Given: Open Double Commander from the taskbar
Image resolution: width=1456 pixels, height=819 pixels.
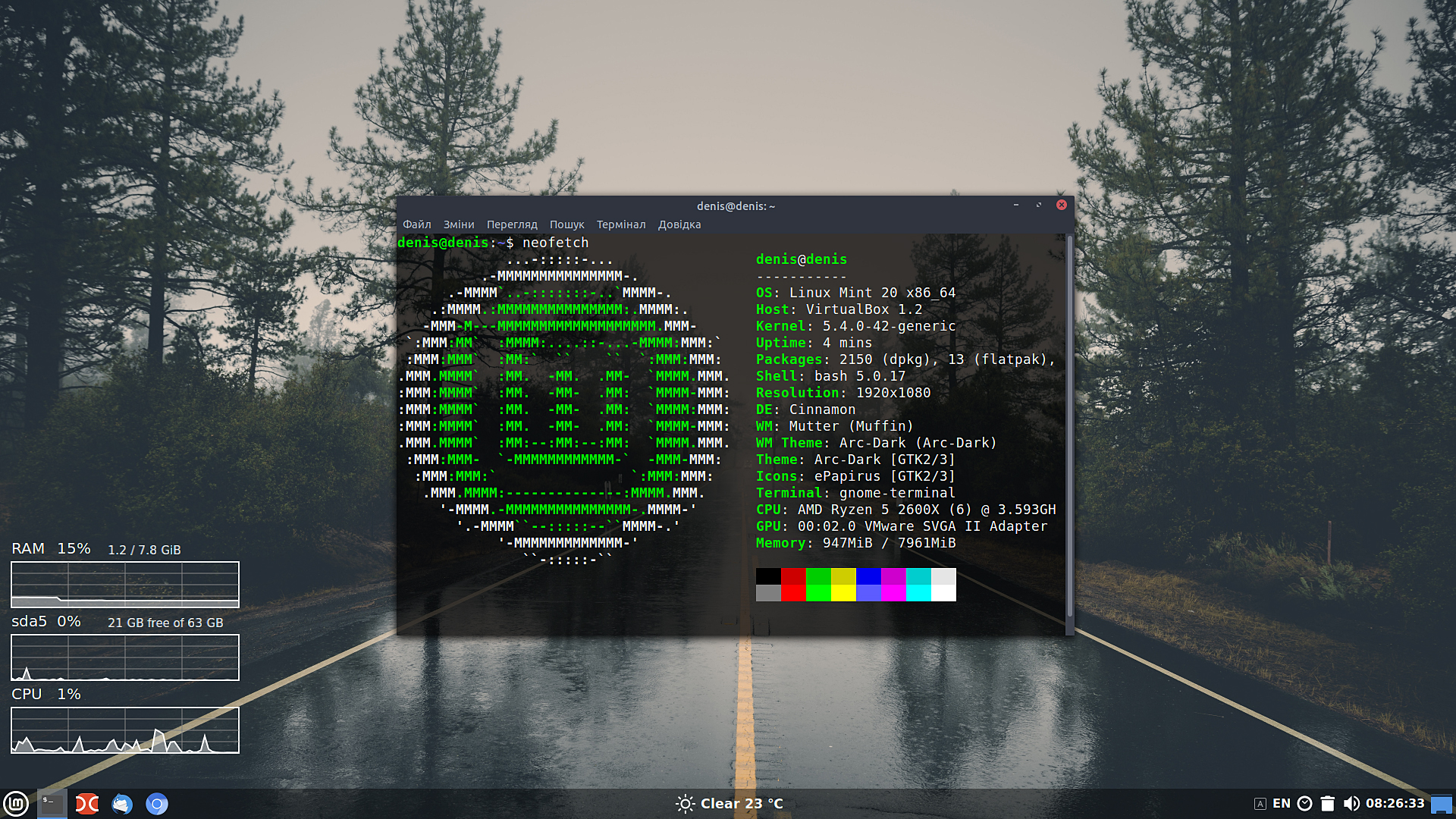Looking at the screenshot, I should [x=86, y=804].
